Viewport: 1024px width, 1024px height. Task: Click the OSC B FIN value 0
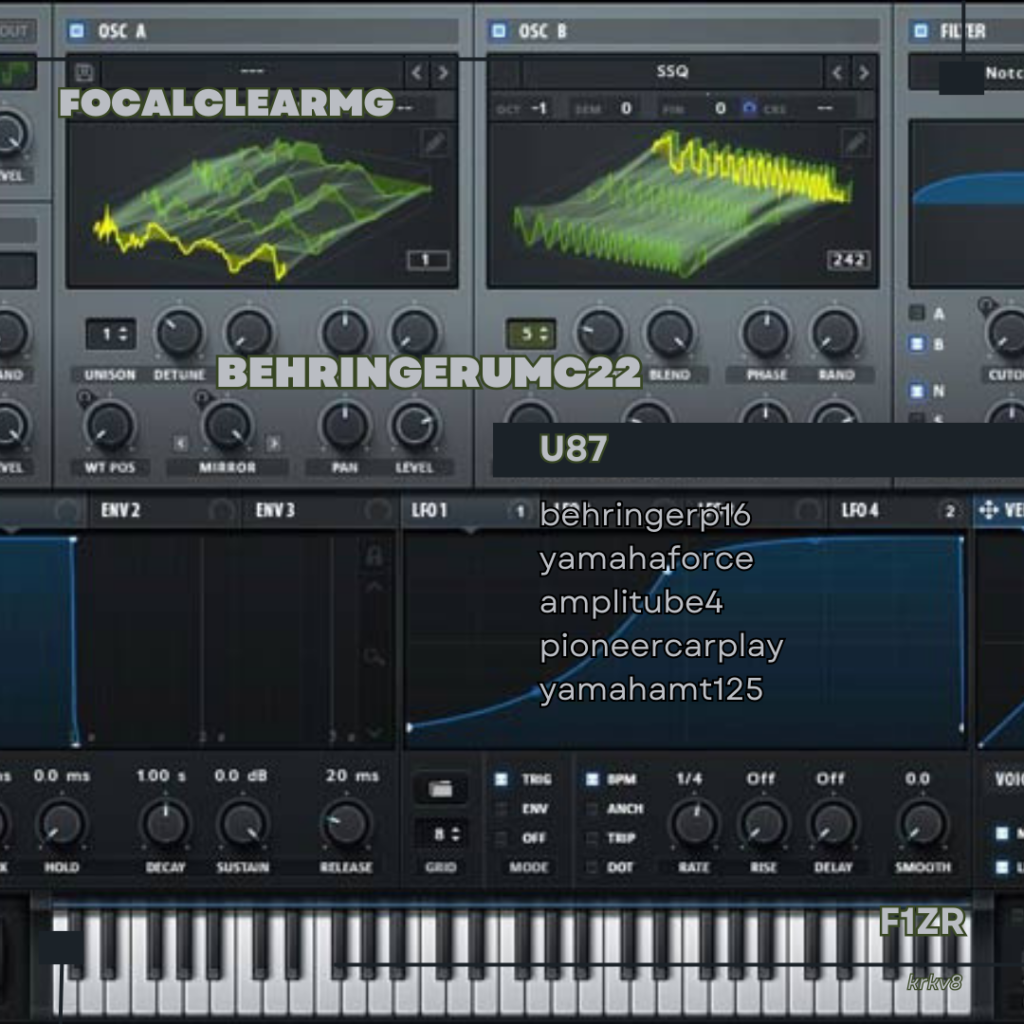click(x=720, y=108)
